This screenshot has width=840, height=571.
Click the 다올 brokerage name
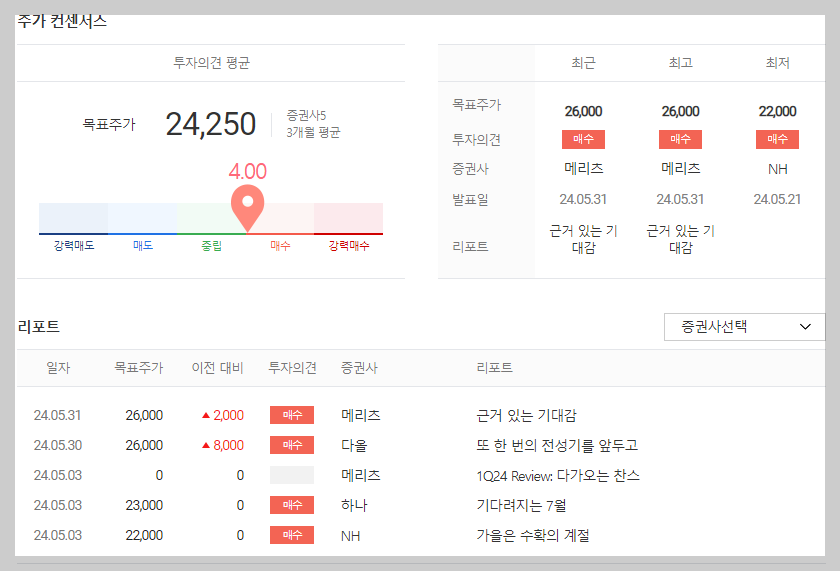tap(354, 445)
